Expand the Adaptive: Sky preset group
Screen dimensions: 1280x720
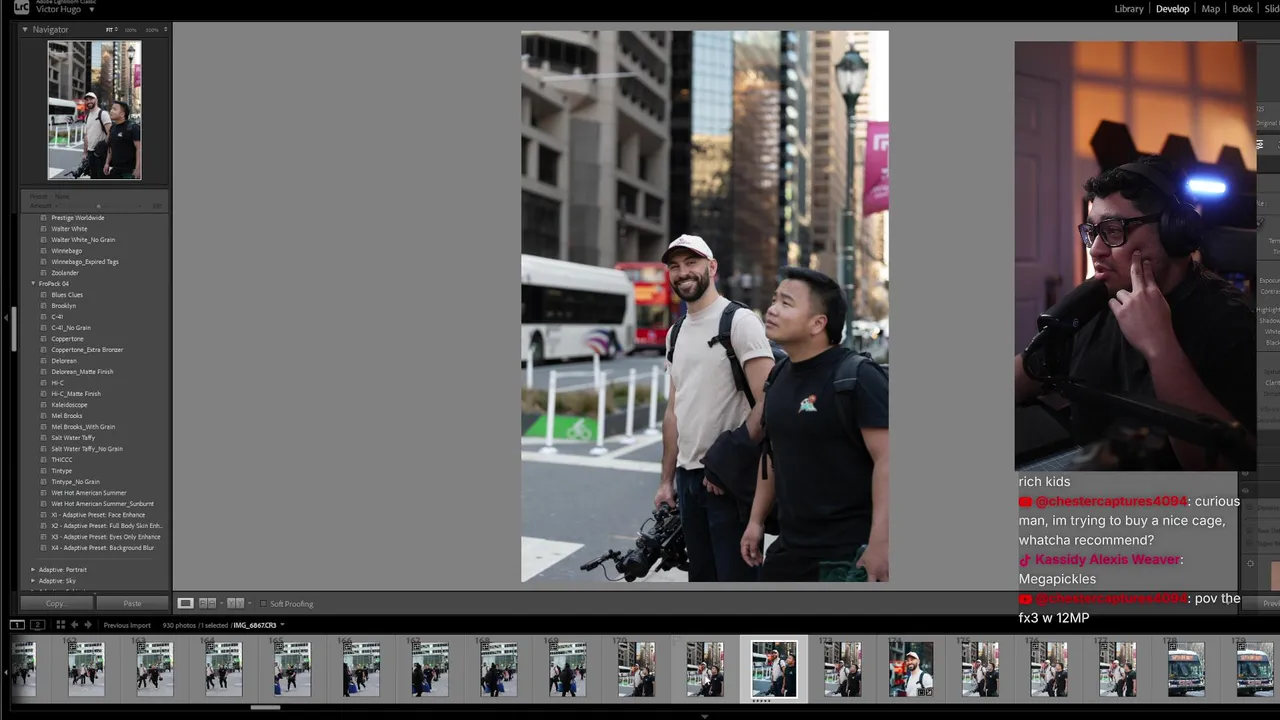[x=32, y=581]
